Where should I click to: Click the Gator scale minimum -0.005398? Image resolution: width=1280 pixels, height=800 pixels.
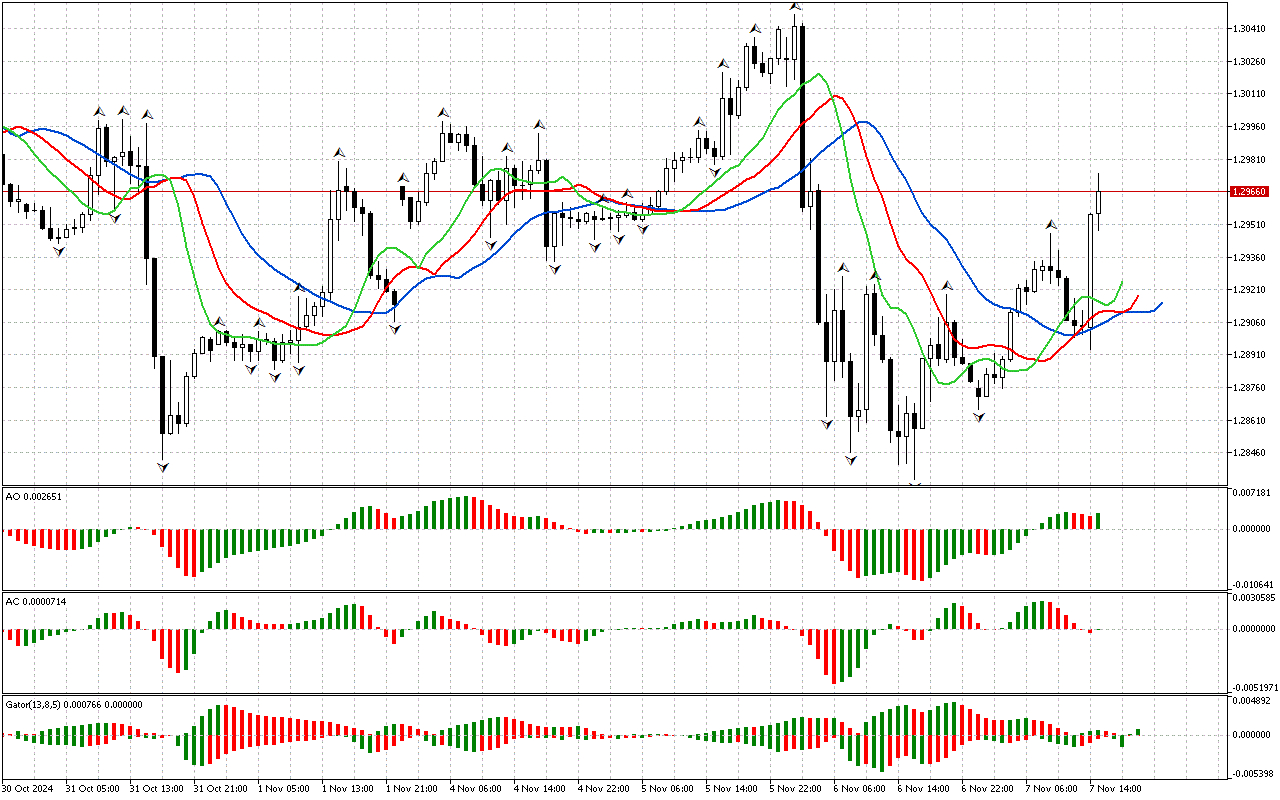1255,773
